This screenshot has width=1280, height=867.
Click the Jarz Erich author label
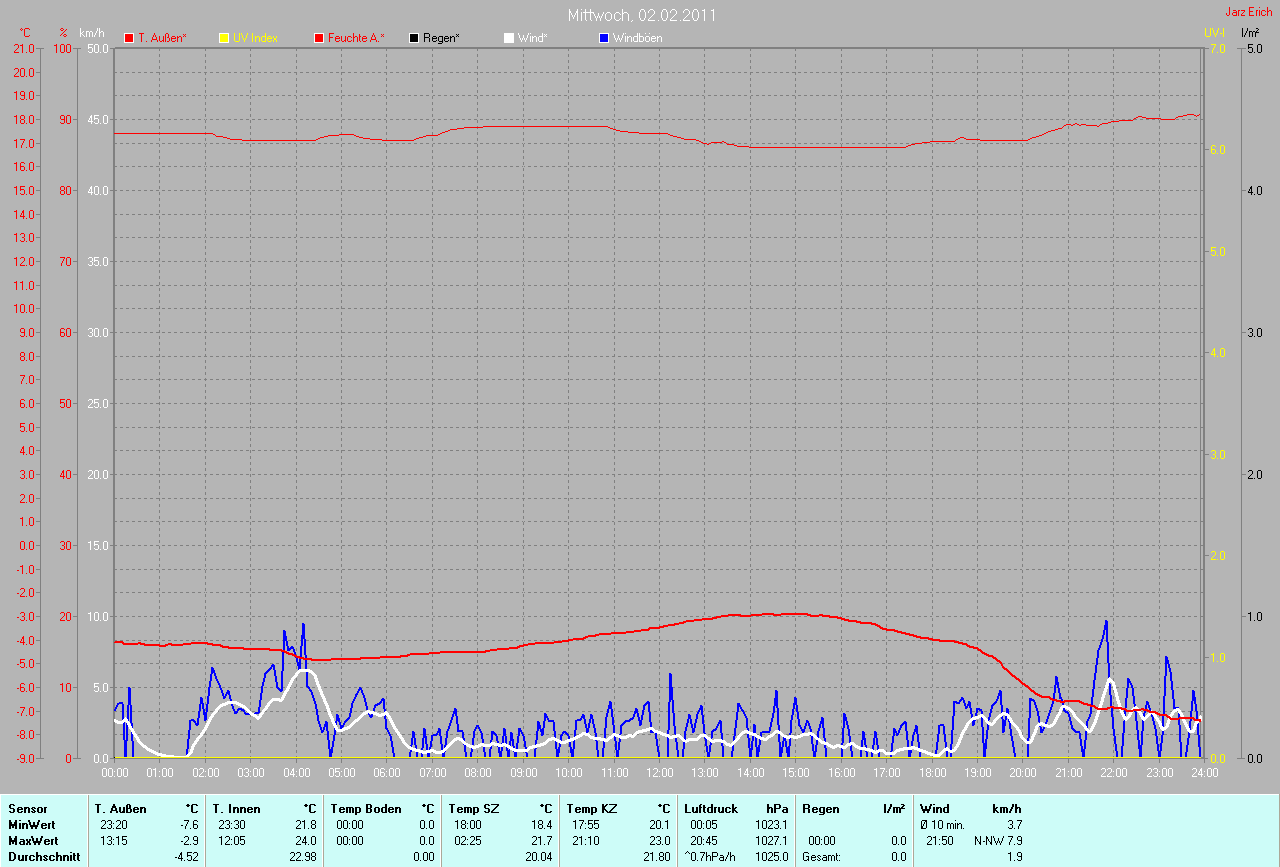coord(1248,12)
